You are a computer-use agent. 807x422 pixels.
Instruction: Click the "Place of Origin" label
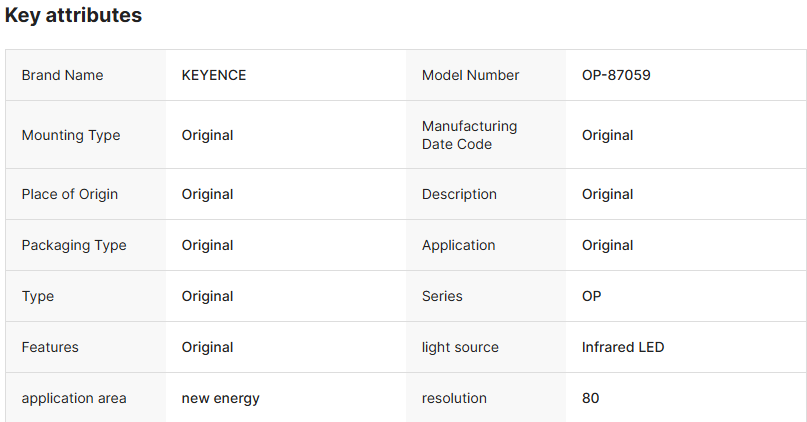69,194
